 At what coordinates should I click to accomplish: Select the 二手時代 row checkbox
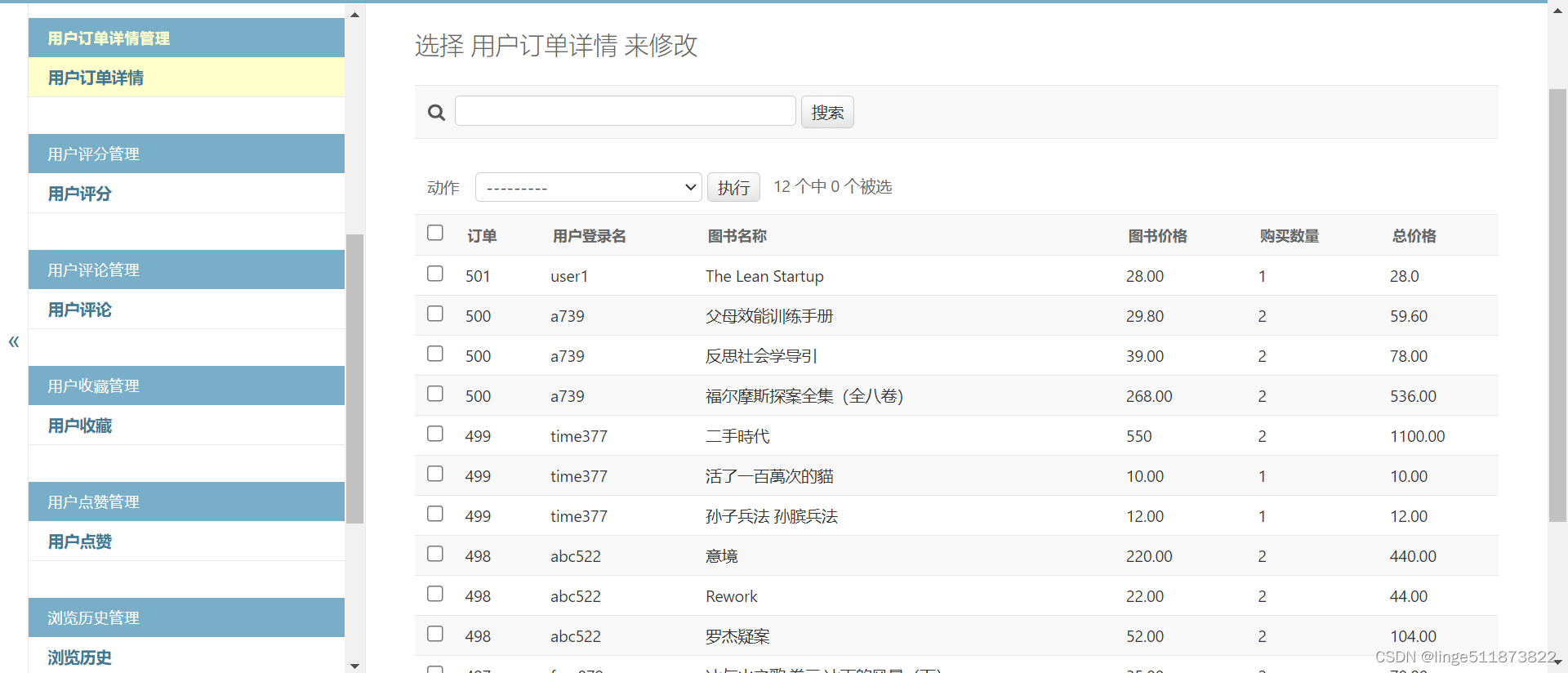click(435, 434)
